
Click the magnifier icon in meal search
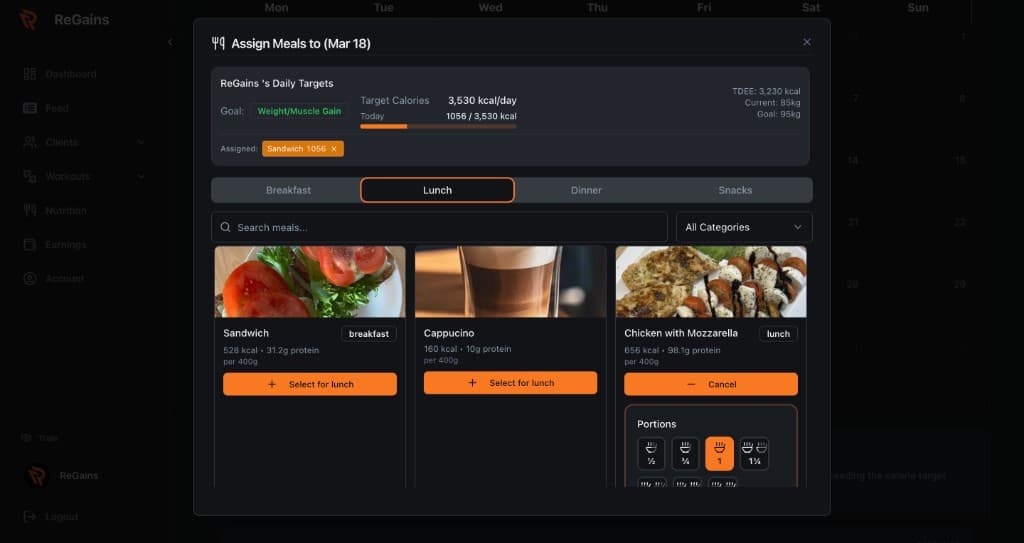(x=226, y=228)
